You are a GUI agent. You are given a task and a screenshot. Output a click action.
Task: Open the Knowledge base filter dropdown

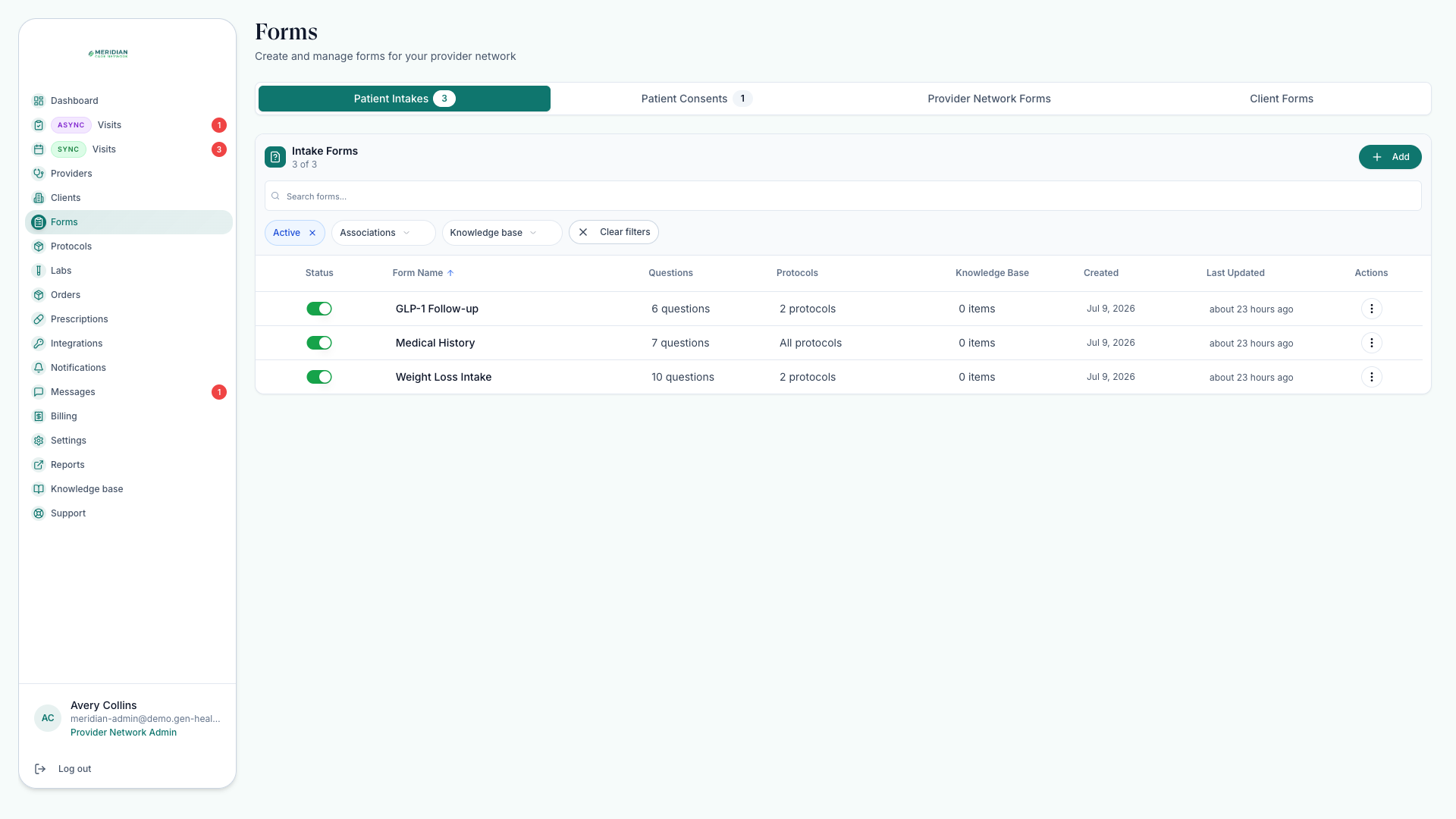click(x=501, y=233)
